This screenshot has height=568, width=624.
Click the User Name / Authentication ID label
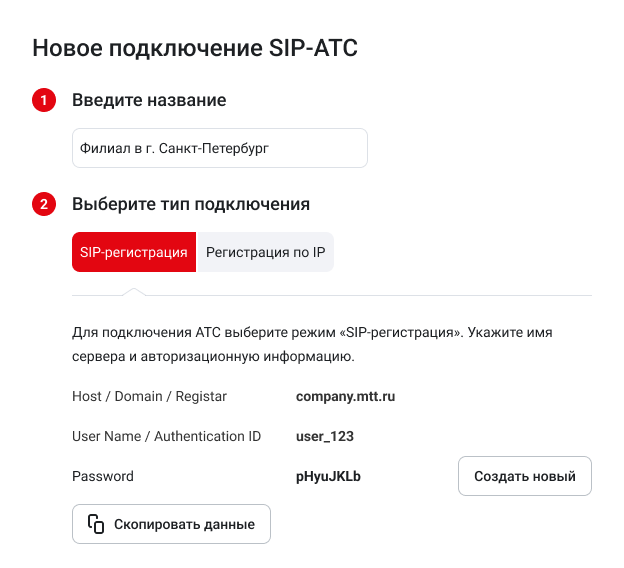[167, 437]
